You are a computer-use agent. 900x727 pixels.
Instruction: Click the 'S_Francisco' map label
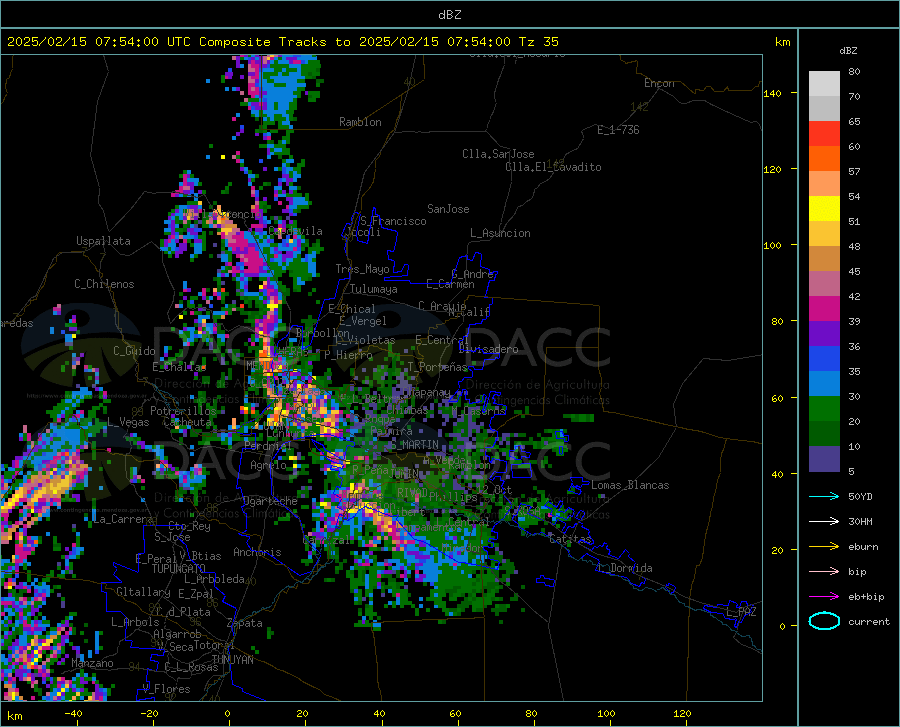click(x=393, y=221)
